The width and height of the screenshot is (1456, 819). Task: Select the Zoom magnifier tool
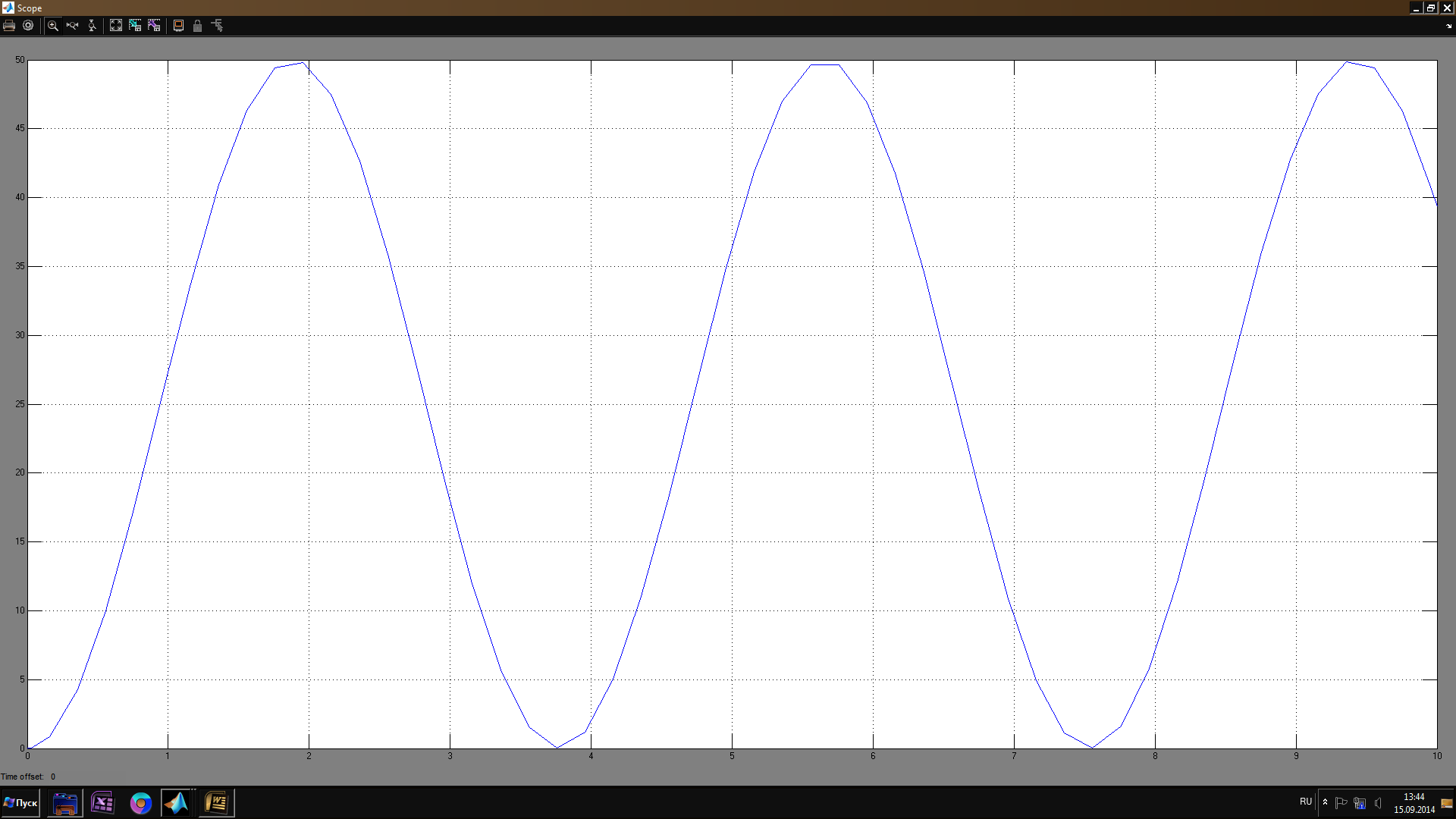[53, 26]
